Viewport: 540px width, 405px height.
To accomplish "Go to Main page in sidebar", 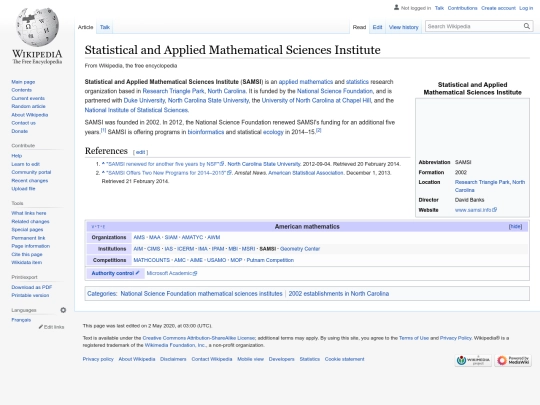I will (x=23, y=82).
